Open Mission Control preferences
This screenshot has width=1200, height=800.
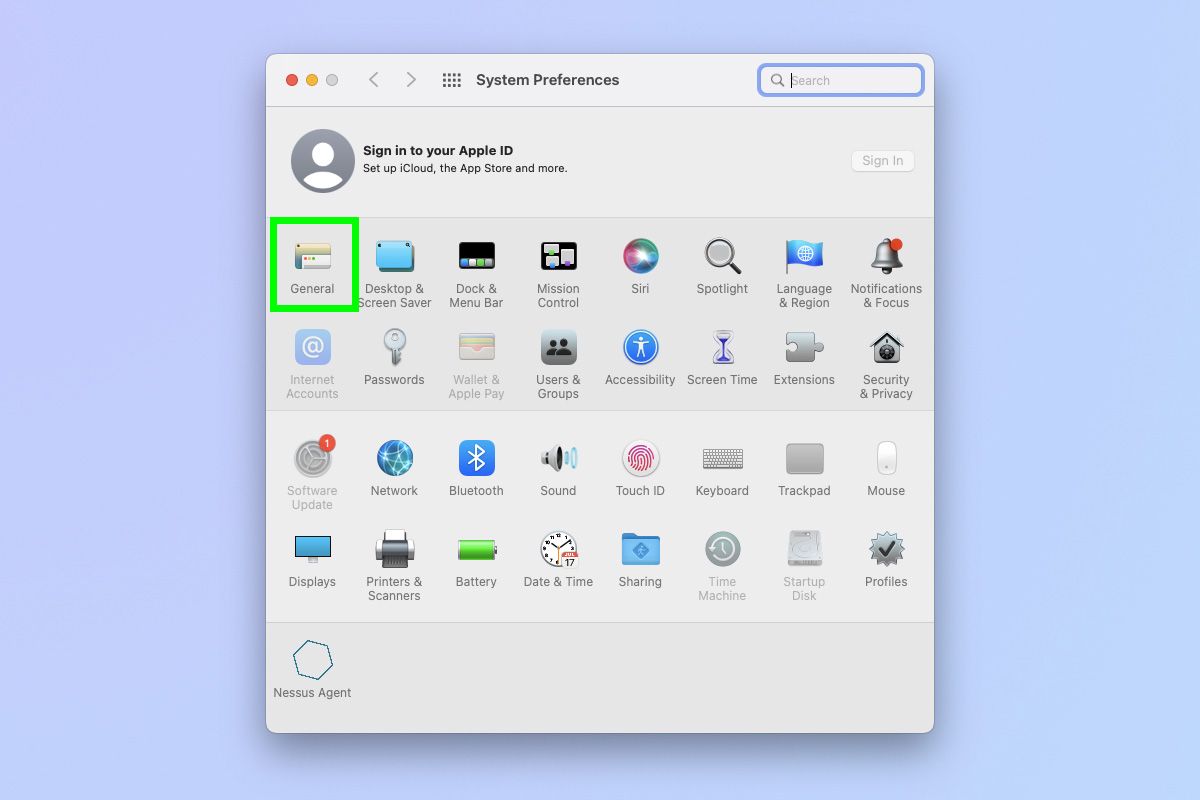[558, 258]
